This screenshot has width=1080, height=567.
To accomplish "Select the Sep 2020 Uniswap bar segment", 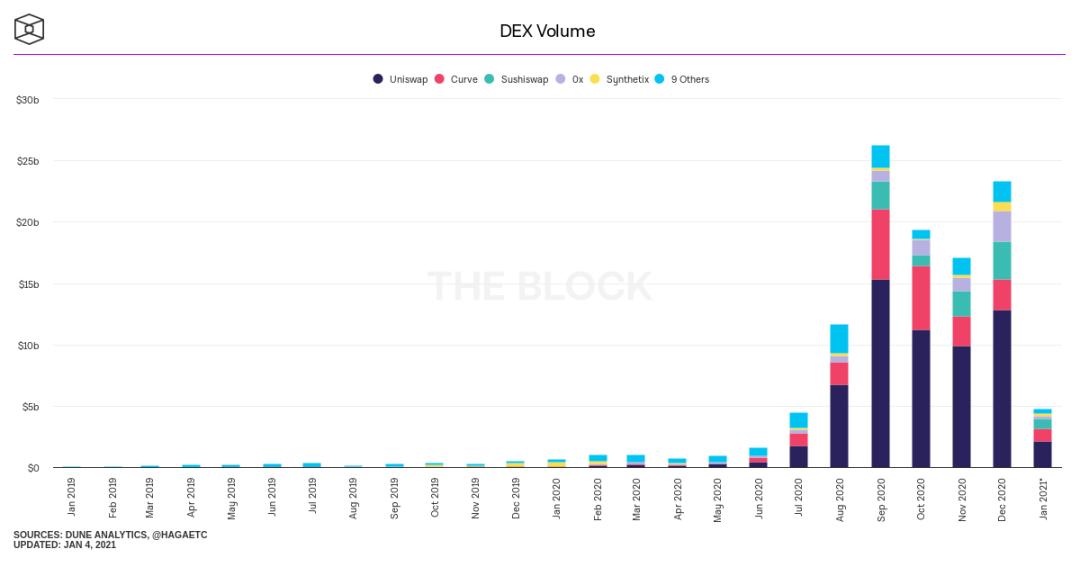I will 880,373.
